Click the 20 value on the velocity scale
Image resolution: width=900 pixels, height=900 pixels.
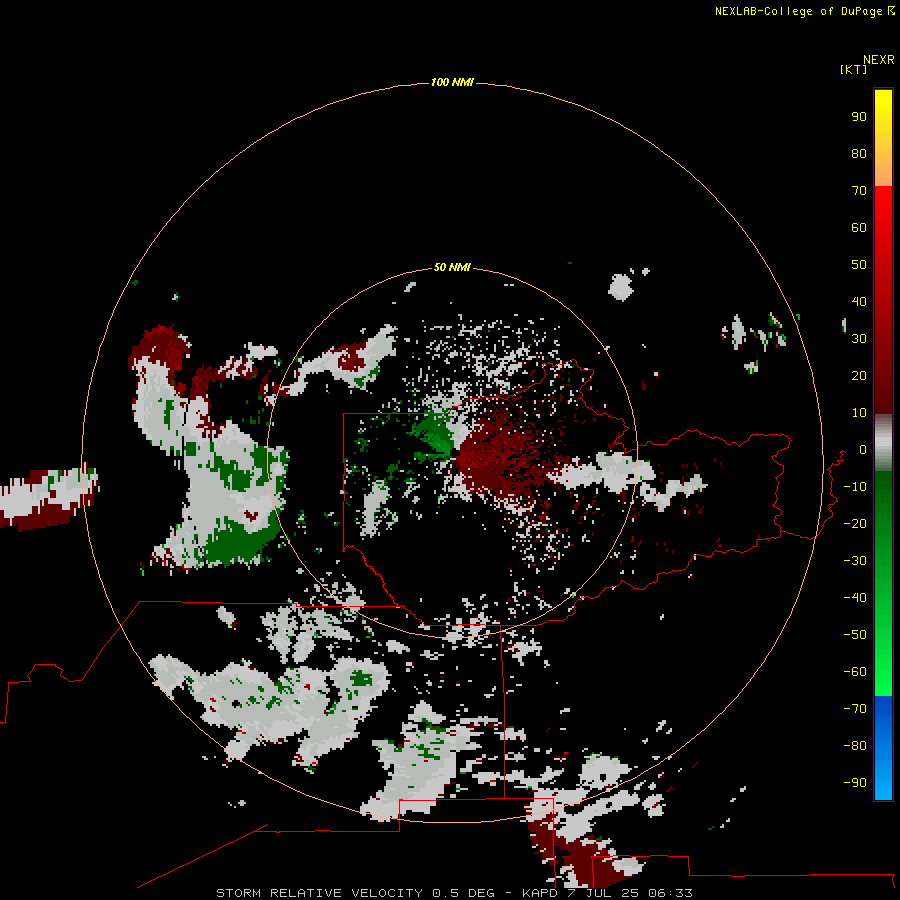[x=859, y=375]
